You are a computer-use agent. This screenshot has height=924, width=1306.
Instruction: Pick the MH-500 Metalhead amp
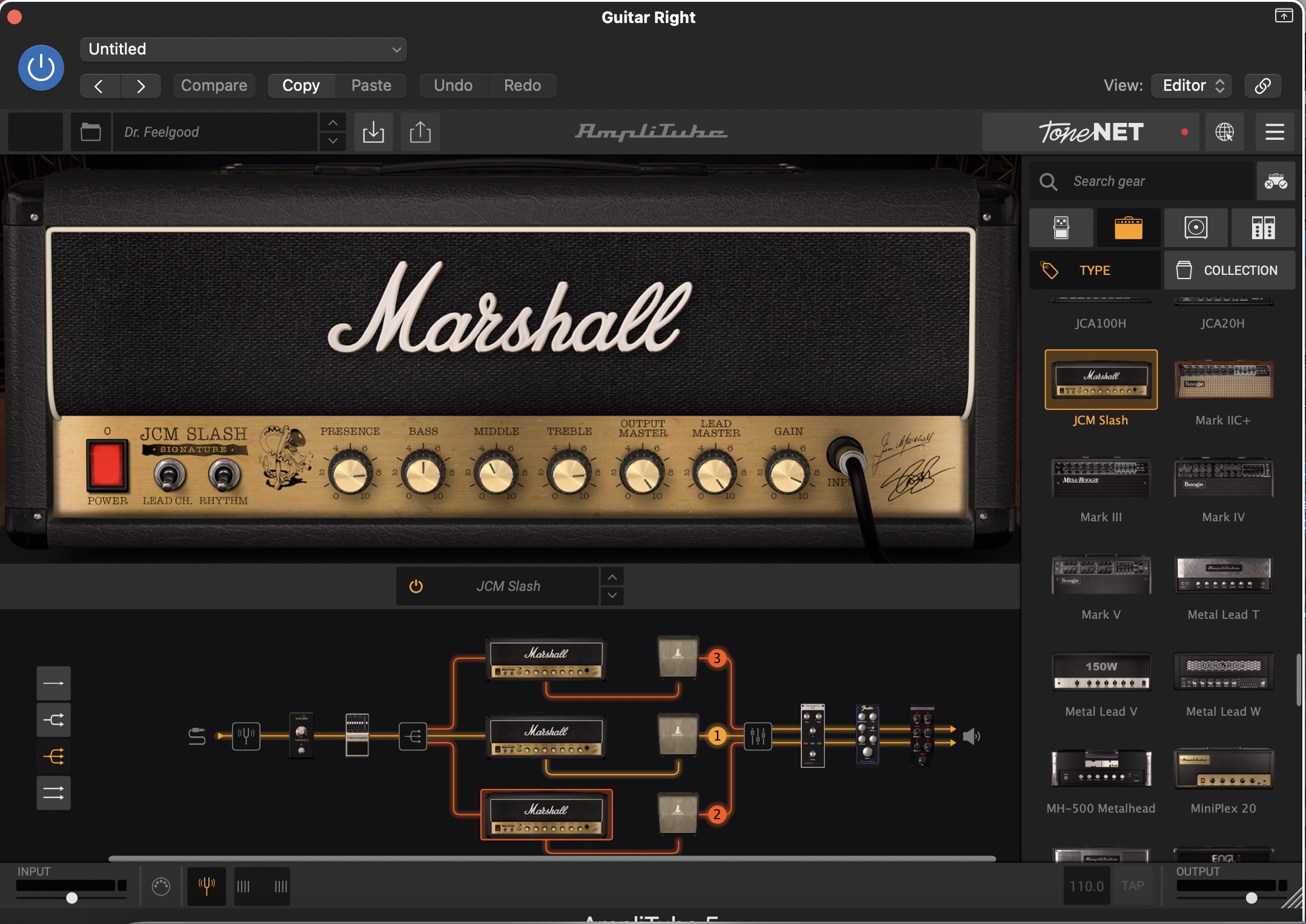click(x=1101, y=768)
